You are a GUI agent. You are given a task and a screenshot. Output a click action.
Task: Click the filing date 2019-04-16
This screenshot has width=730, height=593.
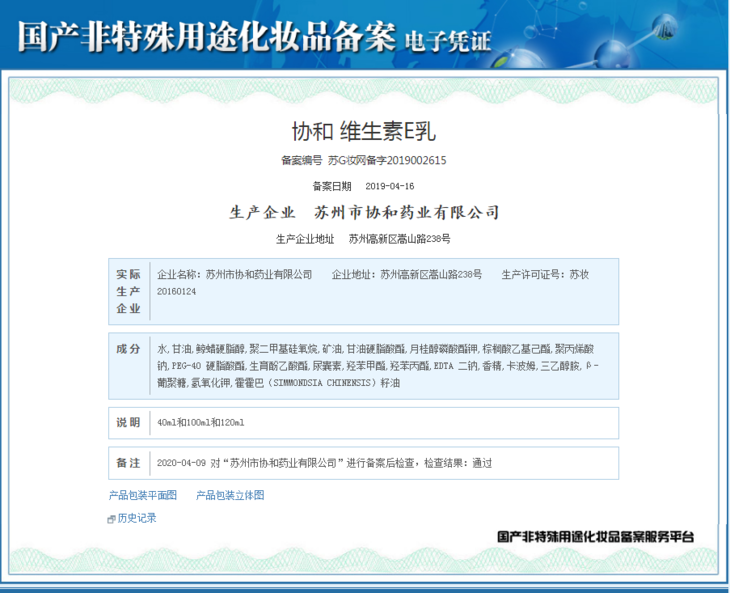point(390,186)
